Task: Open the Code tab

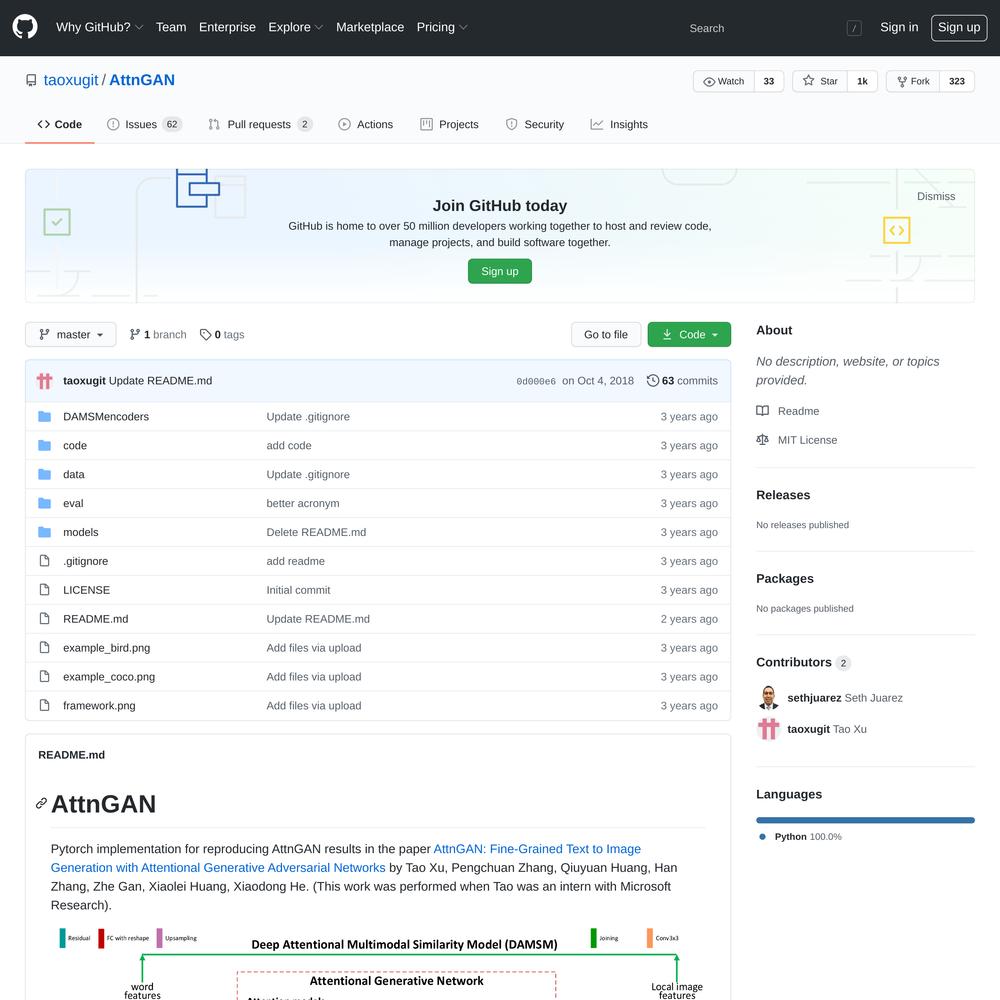Action: pos(60,124)
